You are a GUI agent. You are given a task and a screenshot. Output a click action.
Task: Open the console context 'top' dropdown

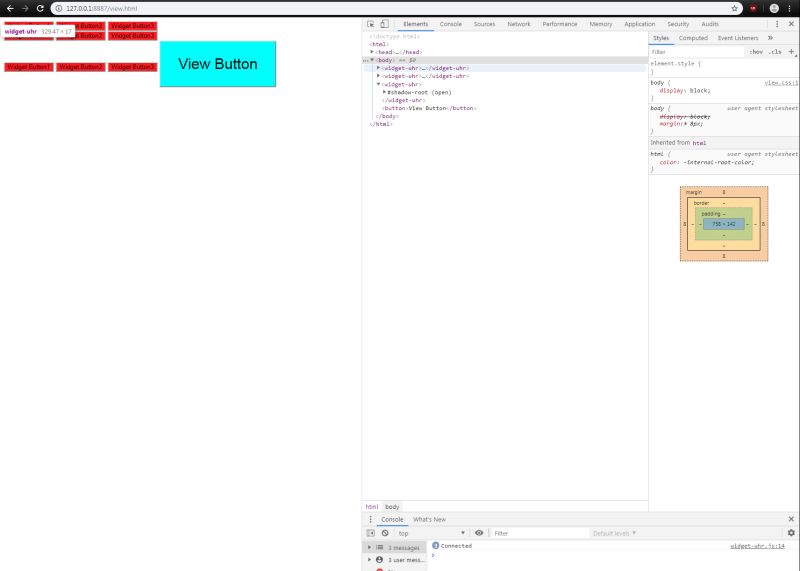(x=431, y=533)
